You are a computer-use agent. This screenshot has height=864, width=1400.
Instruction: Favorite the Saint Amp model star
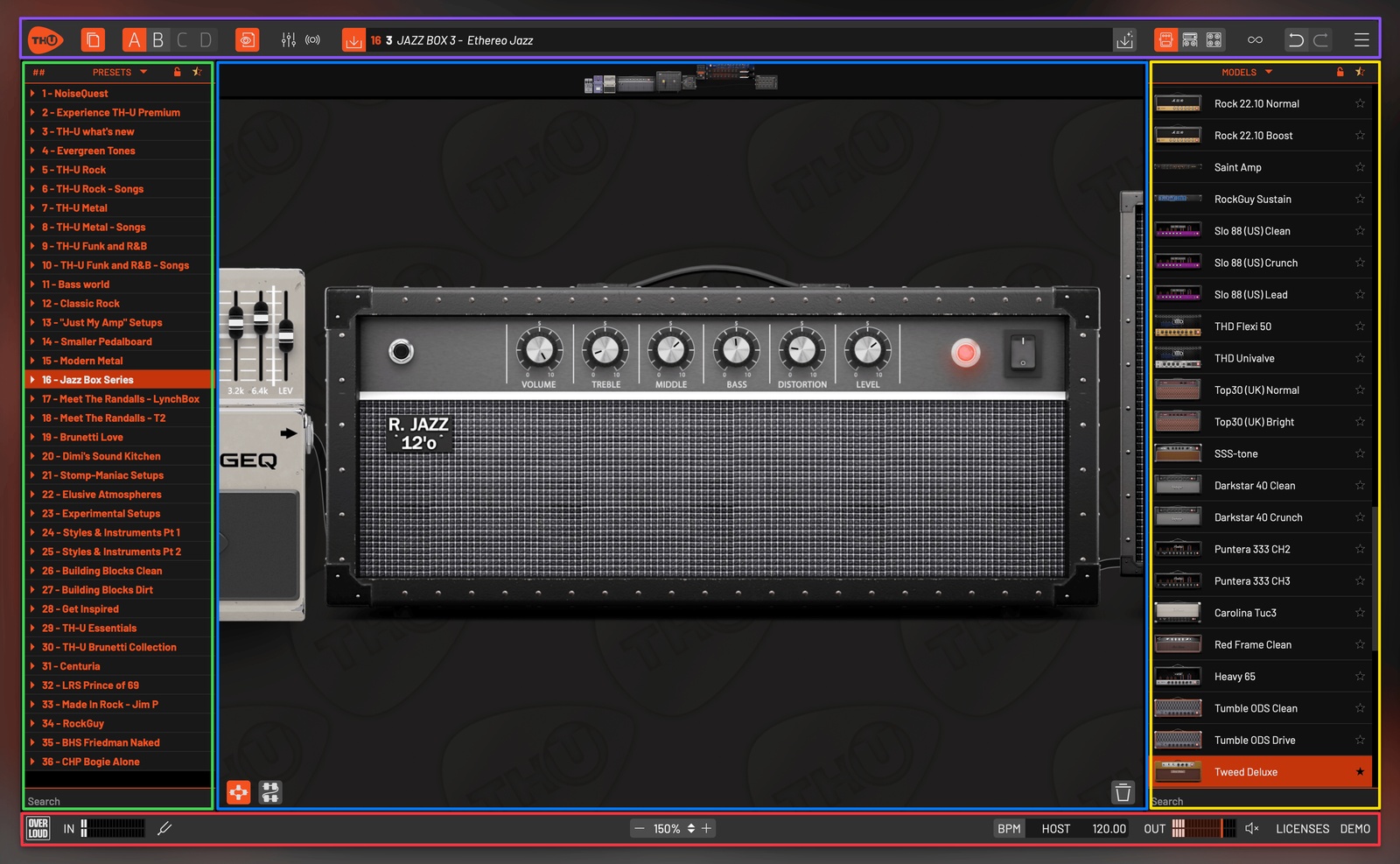tap(1360, 167)
